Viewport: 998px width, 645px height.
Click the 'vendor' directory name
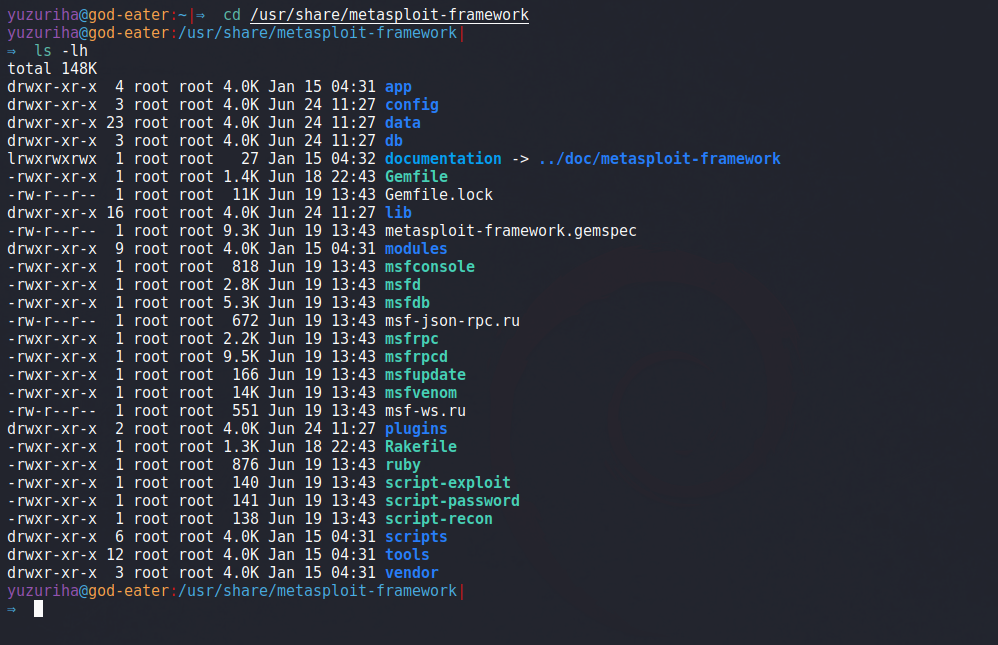[411, 572]
